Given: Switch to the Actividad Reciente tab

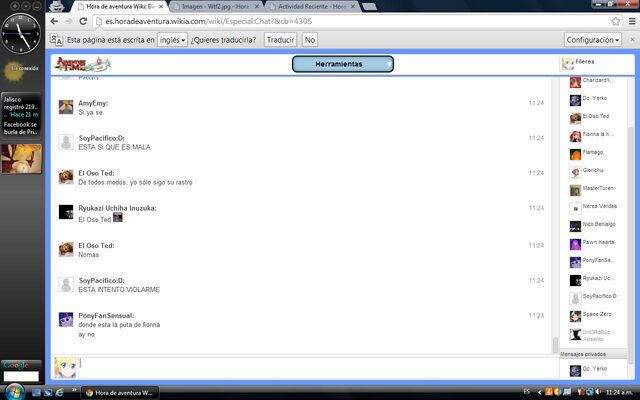Looking at the screenshot, I should tap(312, 7).
